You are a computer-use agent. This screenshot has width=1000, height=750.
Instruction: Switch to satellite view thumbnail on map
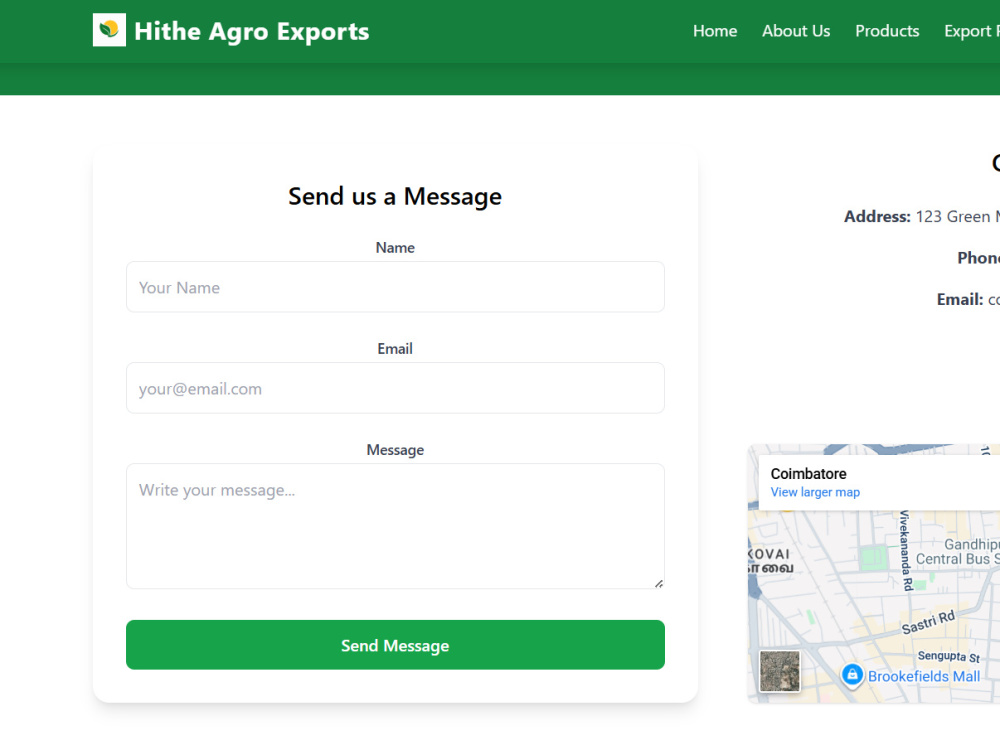[x=779, y=671]
